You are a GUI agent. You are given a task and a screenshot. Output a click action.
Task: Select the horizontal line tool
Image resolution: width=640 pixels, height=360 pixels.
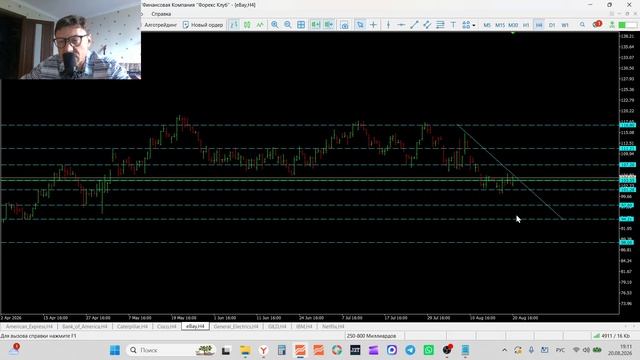(401, 25)
